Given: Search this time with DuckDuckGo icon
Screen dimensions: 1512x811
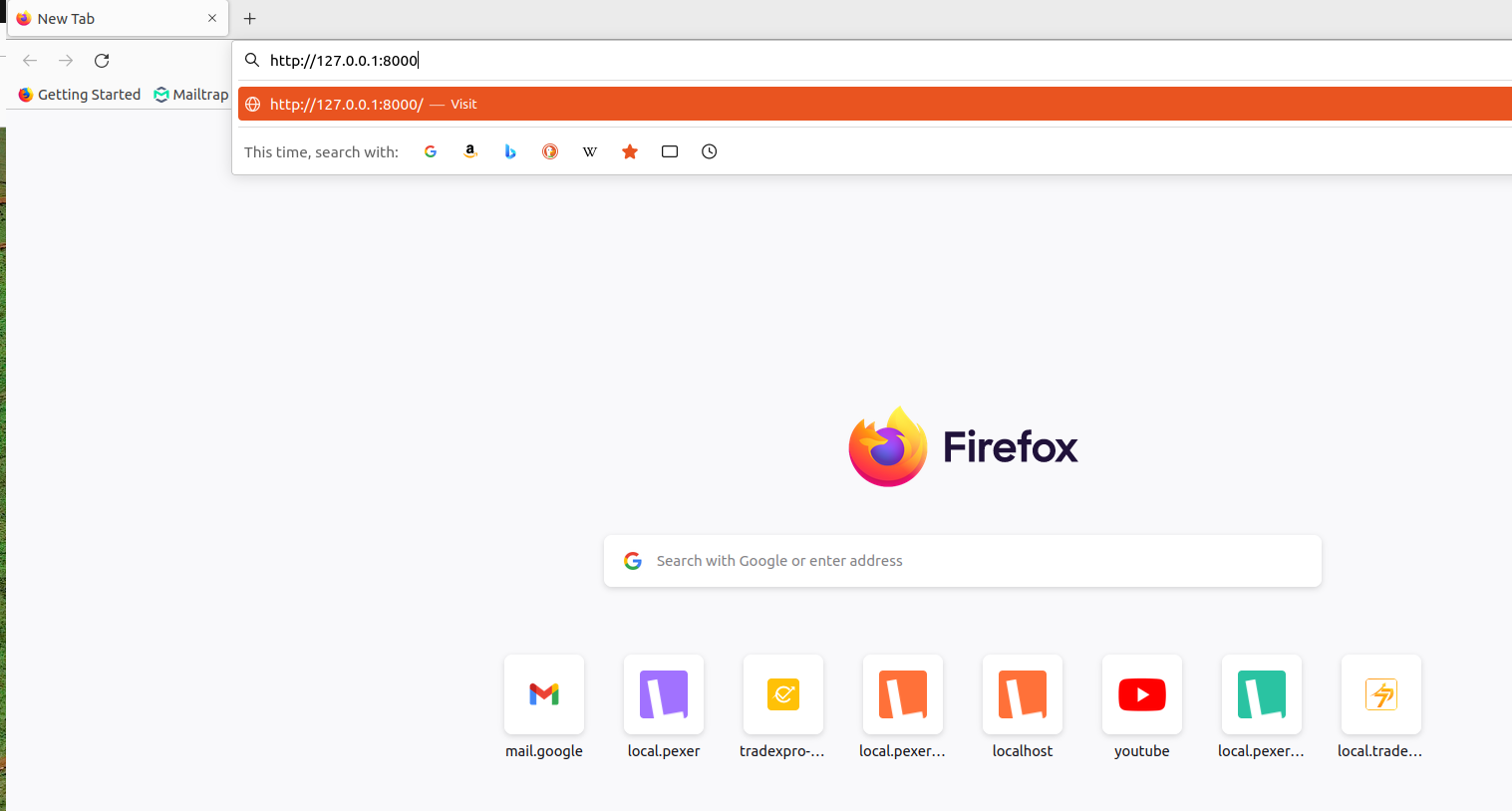Looking at the screenshot, I should click(550, 151).
